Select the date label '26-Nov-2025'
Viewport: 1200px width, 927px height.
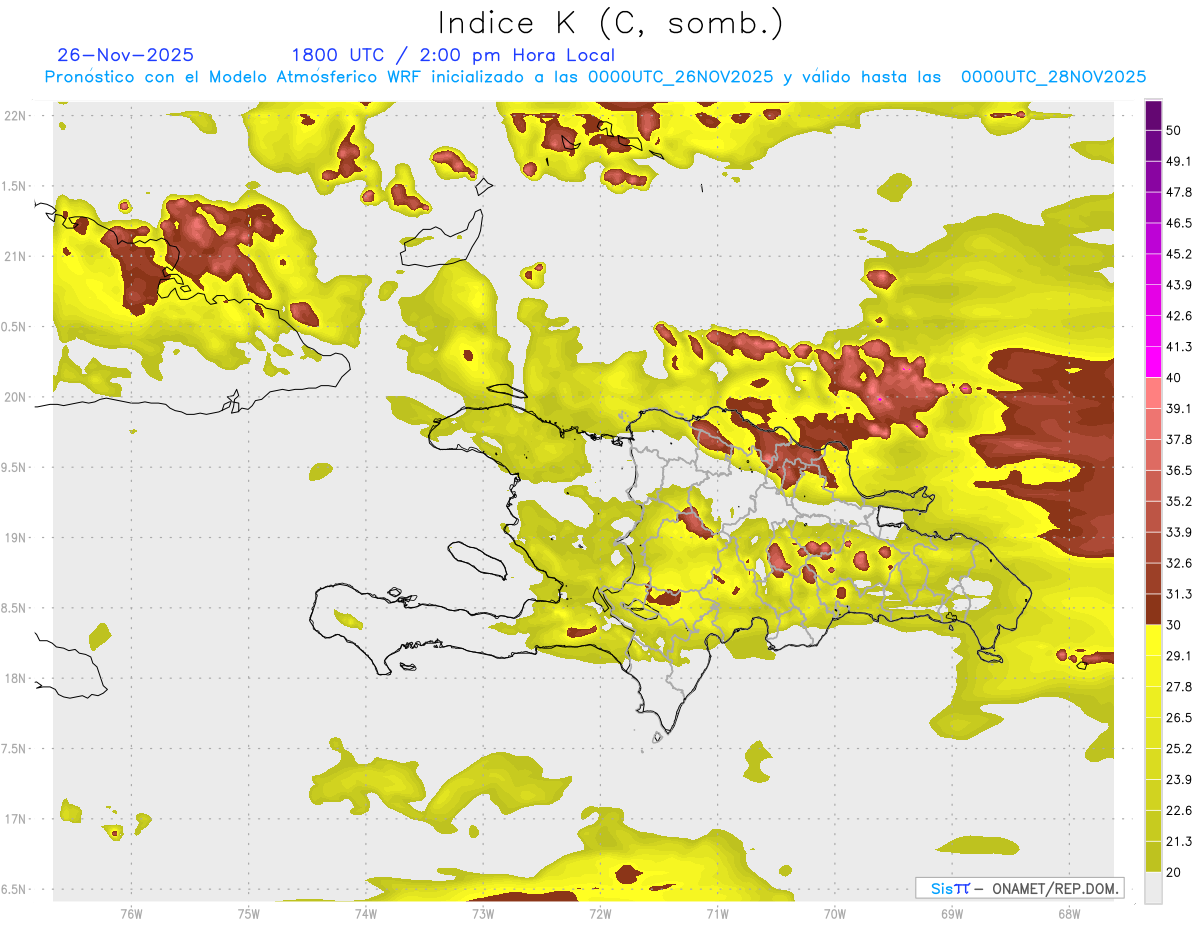126,55
